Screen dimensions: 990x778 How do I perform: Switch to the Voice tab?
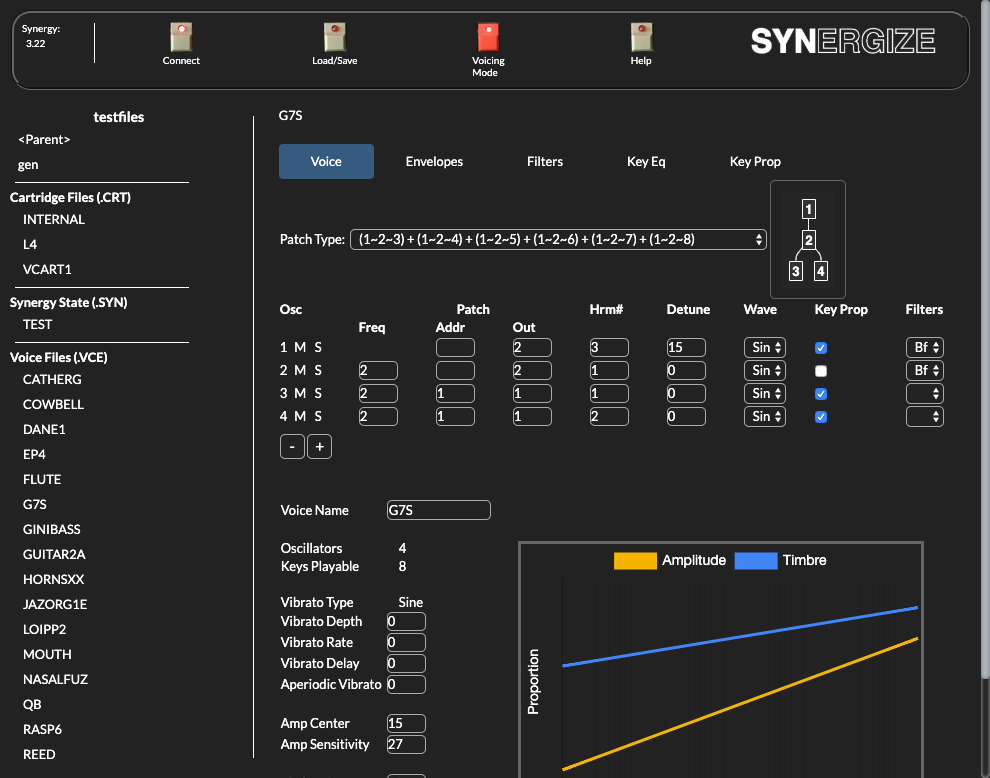coord(326,162)
